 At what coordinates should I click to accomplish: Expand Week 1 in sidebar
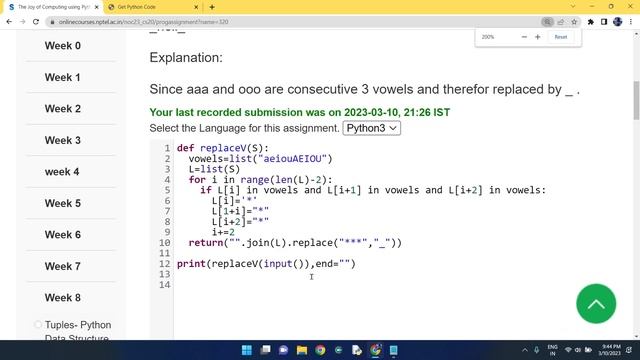click(63, 77)
